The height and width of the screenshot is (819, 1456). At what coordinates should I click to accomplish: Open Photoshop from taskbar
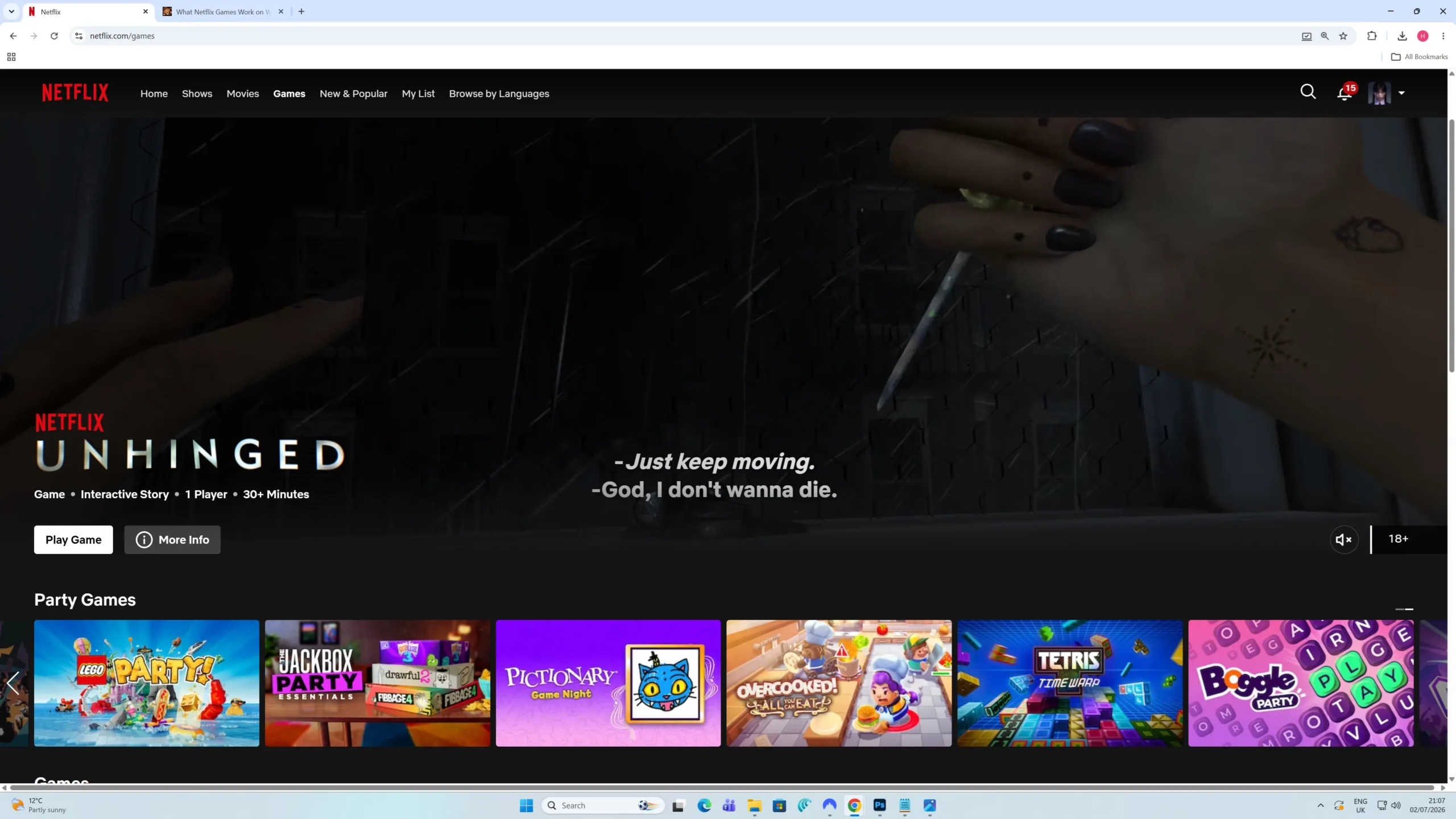tap(879, 805)
